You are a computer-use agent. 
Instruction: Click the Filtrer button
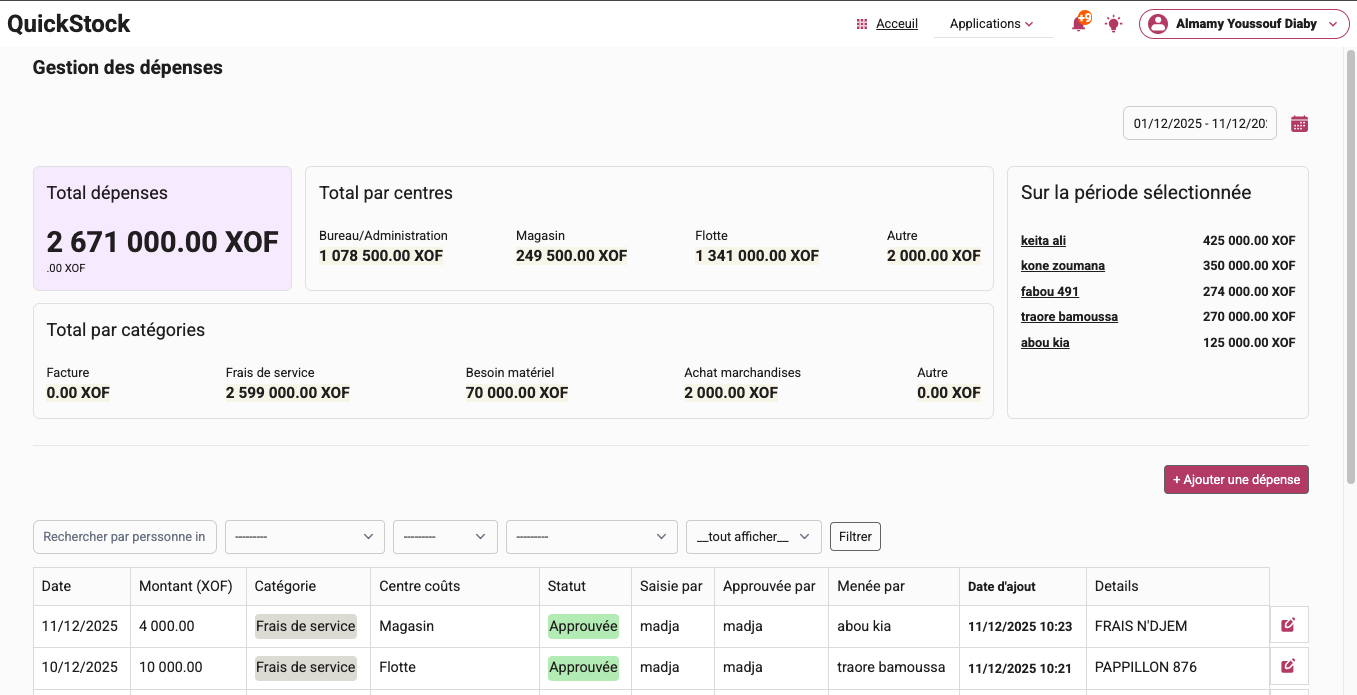(855, 537)
